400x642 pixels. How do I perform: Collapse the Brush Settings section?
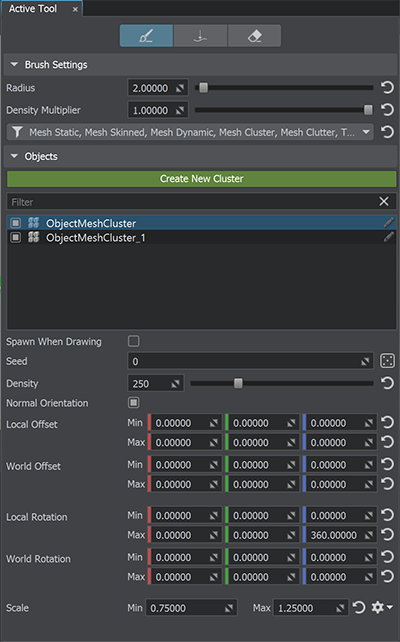coord(14,65)
